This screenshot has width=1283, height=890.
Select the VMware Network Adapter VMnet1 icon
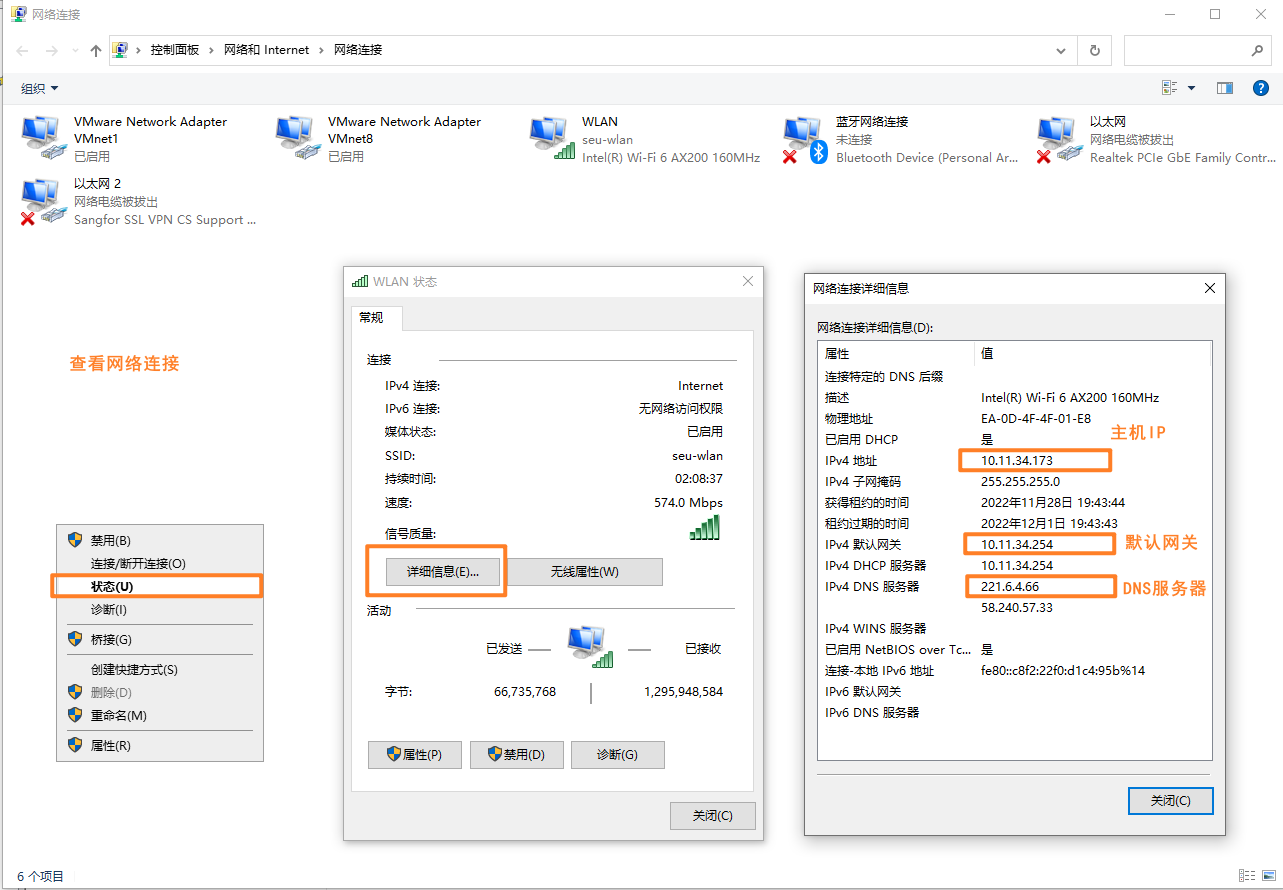pyautogui.click(x=42, y=138)
